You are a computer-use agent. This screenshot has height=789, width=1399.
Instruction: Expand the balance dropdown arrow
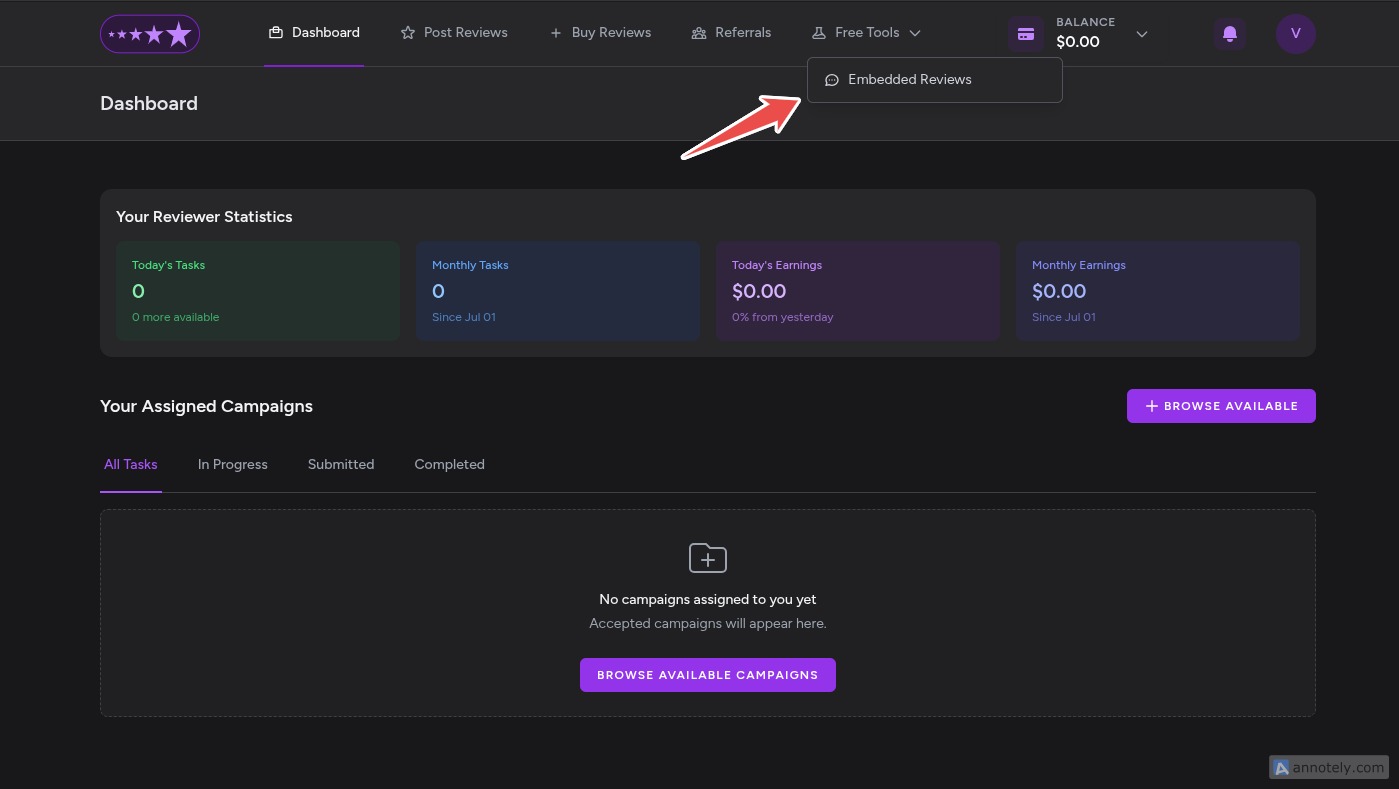tap(1141, 34)
